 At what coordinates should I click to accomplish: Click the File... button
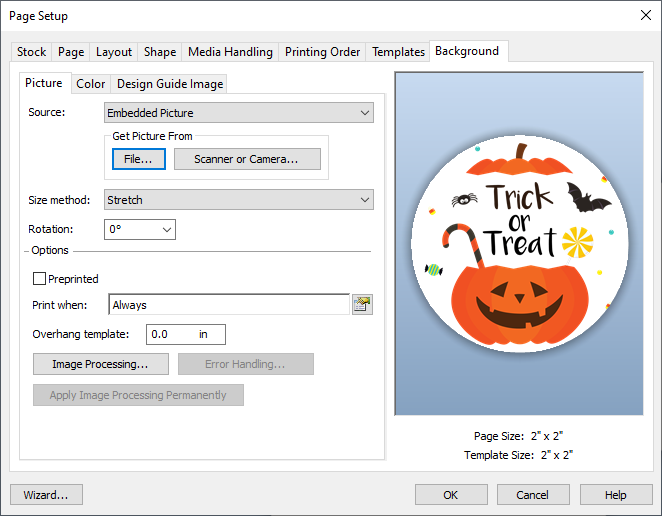click(x=138, y=159)
